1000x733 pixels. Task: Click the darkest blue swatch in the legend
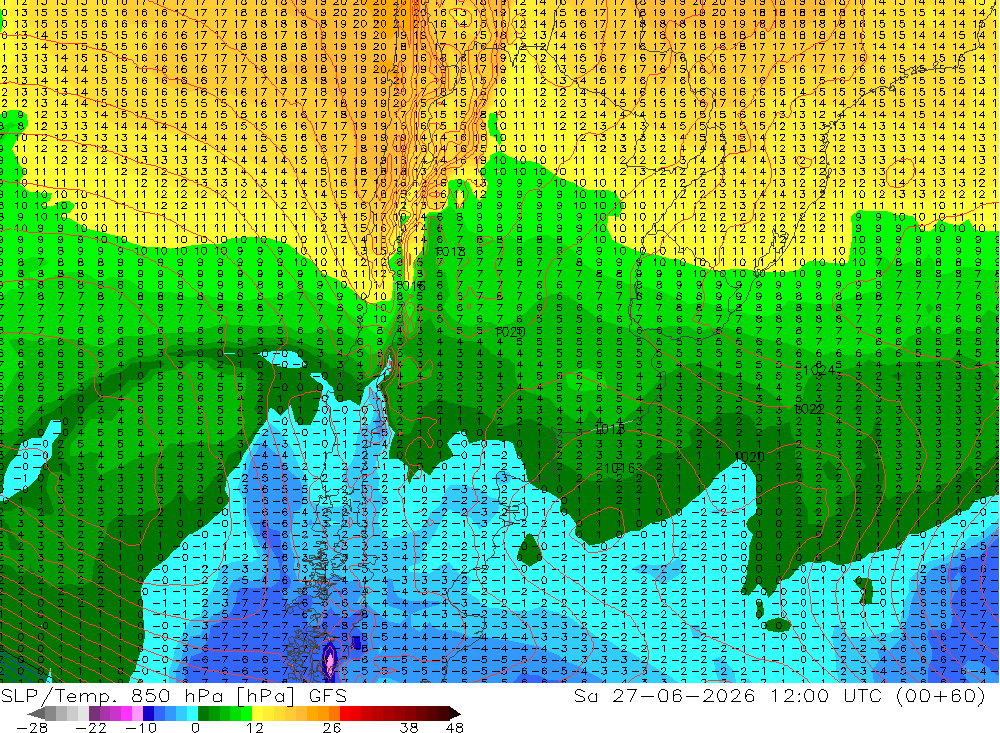click(148, 713)
